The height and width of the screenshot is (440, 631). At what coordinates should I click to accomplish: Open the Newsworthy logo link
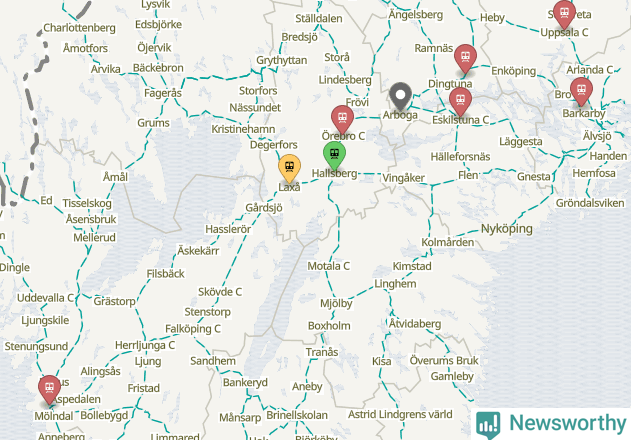click(551, 423)
